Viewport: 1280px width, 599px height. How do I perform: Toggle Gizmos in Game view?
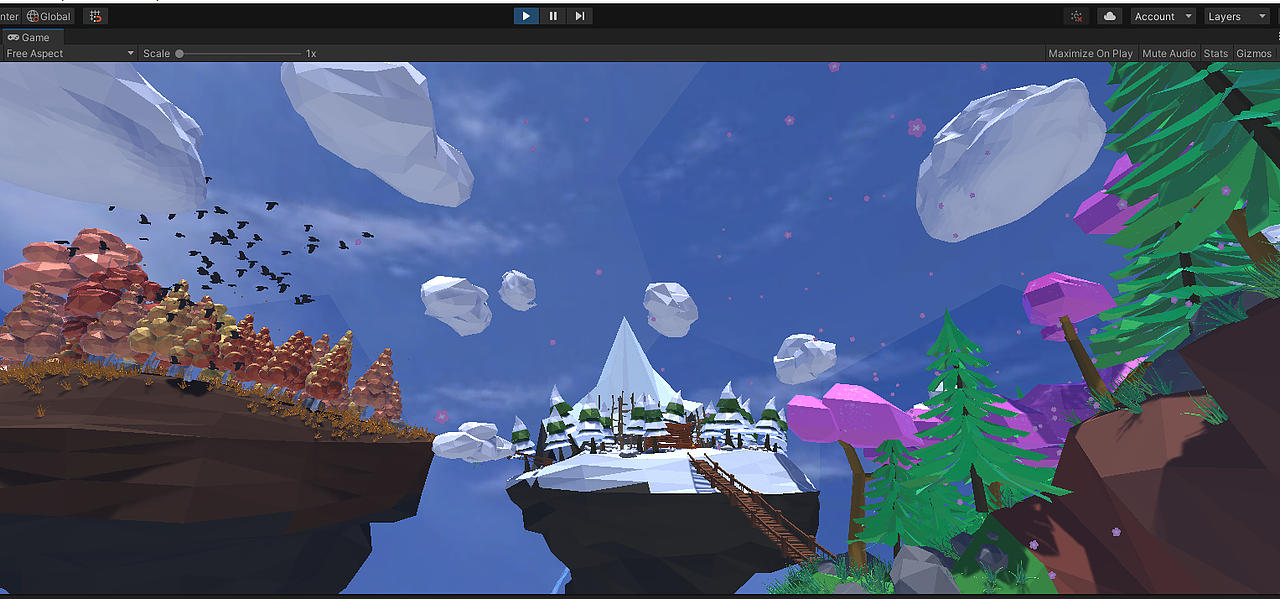pos(1254,53)
